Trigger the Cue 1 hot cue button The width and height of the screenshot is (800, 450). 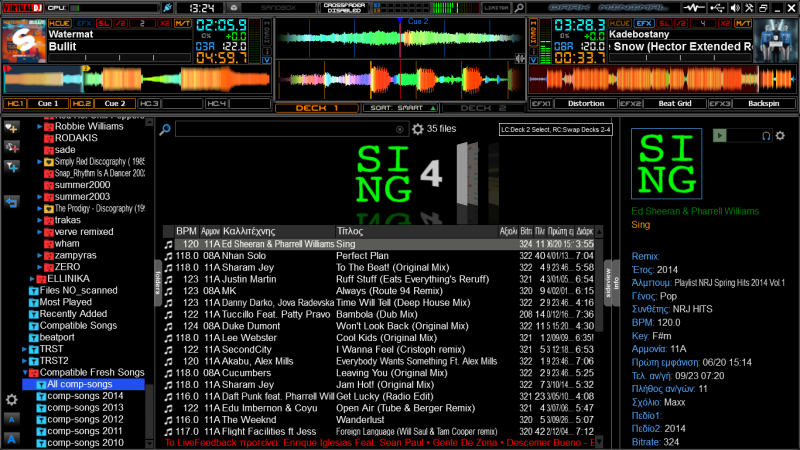tap(47, 103)
